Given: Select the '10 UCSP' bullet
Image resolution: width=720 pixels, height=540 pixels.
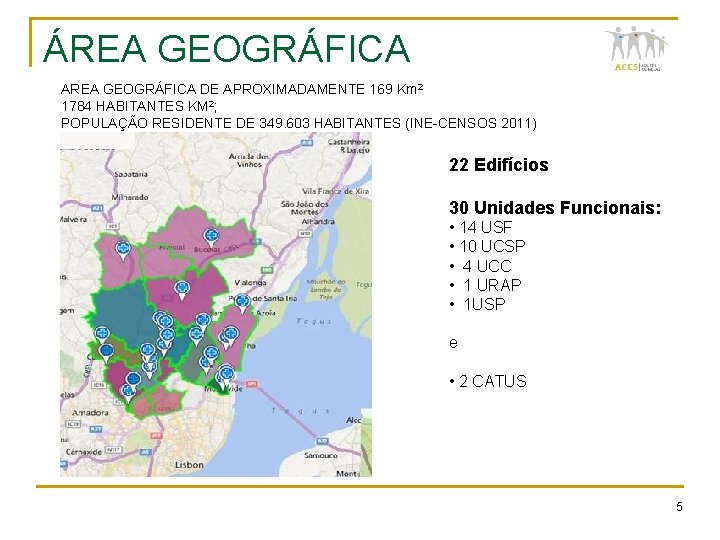Looking at the screenshot, I should [488, 247].
